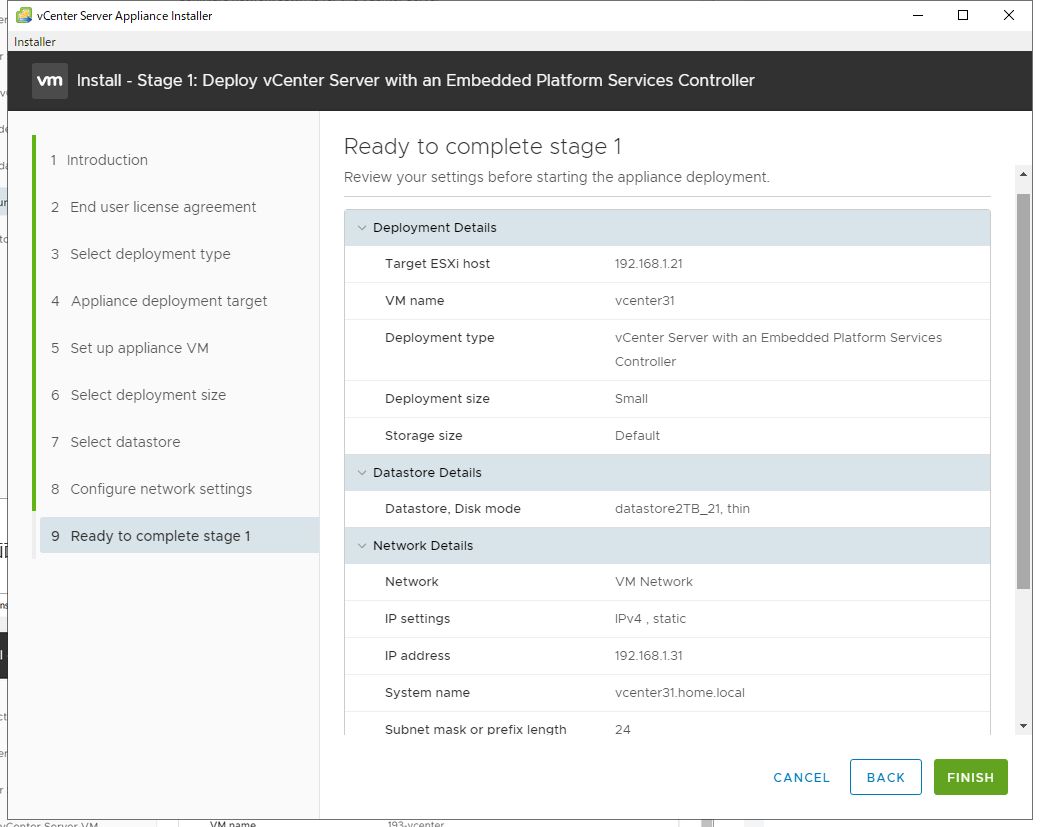The width and height of the screenshot is (1040, 827).
Task: Collapse the Network Details section
Action: (x=360, y=546)
